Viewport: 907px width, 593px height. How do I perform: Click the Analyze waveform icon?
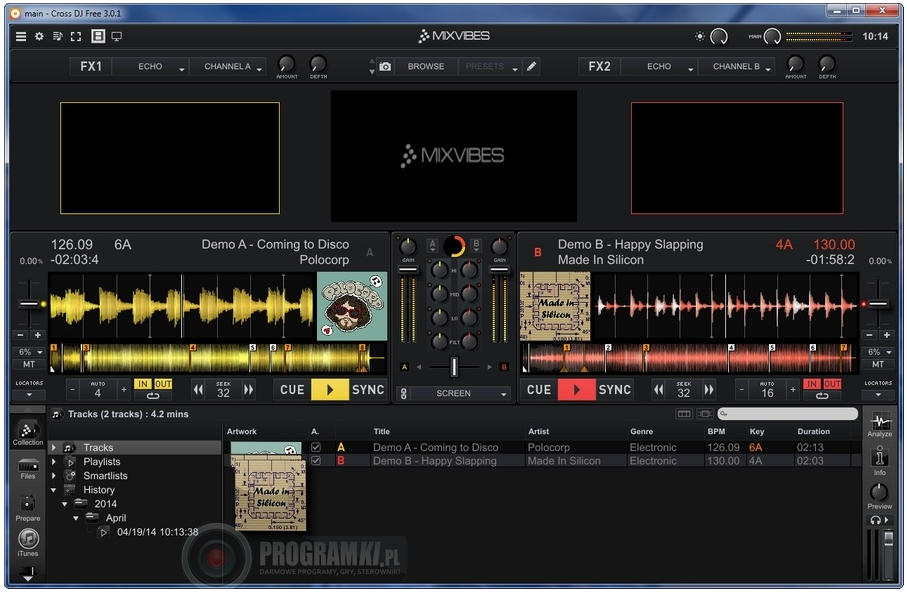click(879, 424)
